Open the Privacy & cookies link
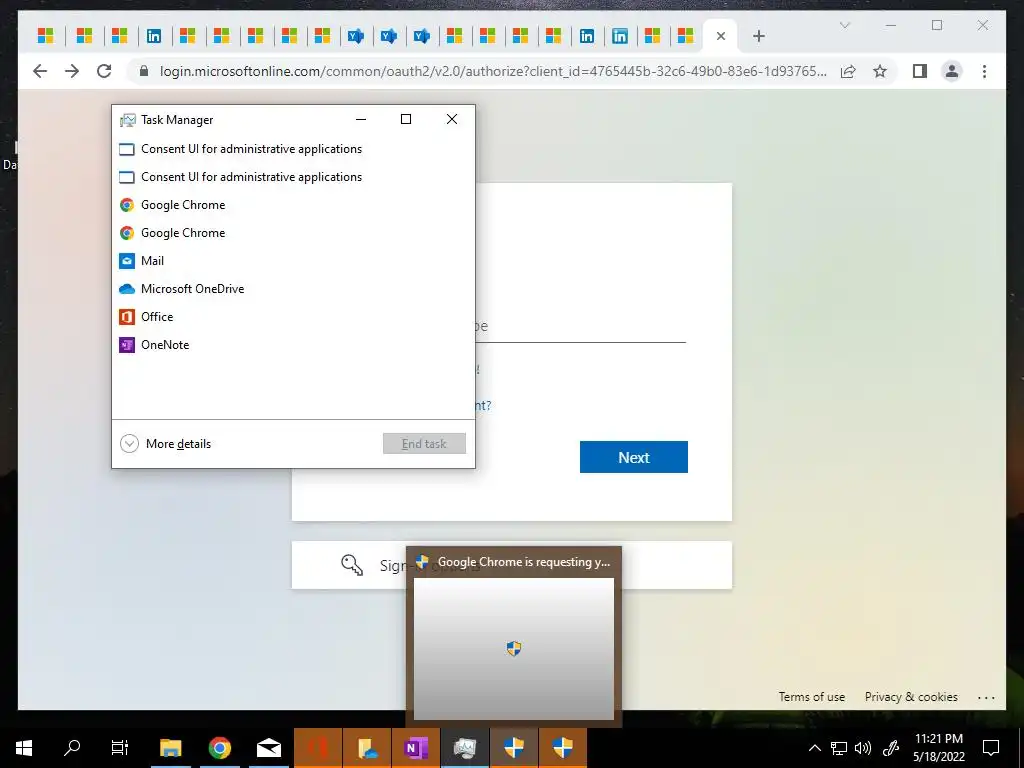This screenshot has height=768, width=1024. (911, 697)
